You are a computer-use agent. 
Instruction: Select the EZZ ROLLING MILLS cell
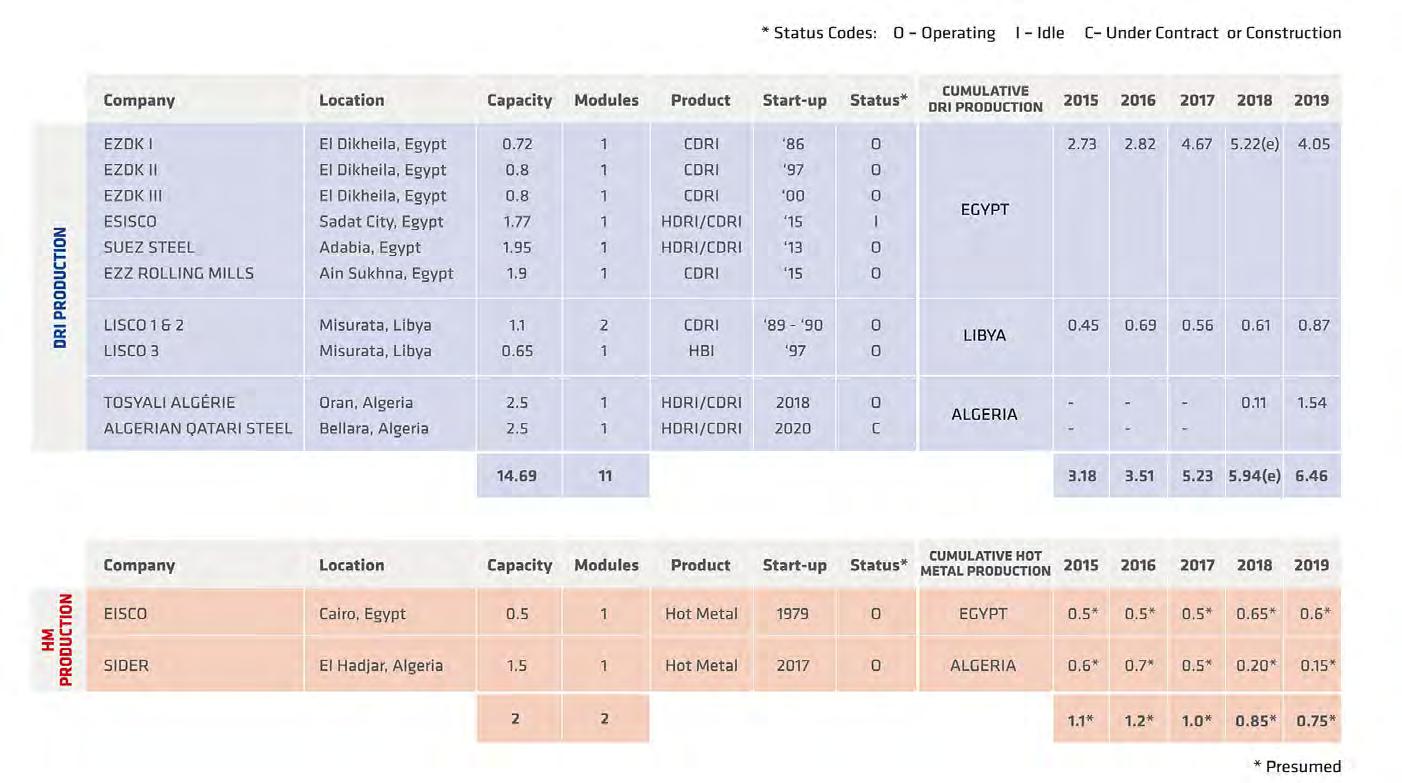click(179, 273)
